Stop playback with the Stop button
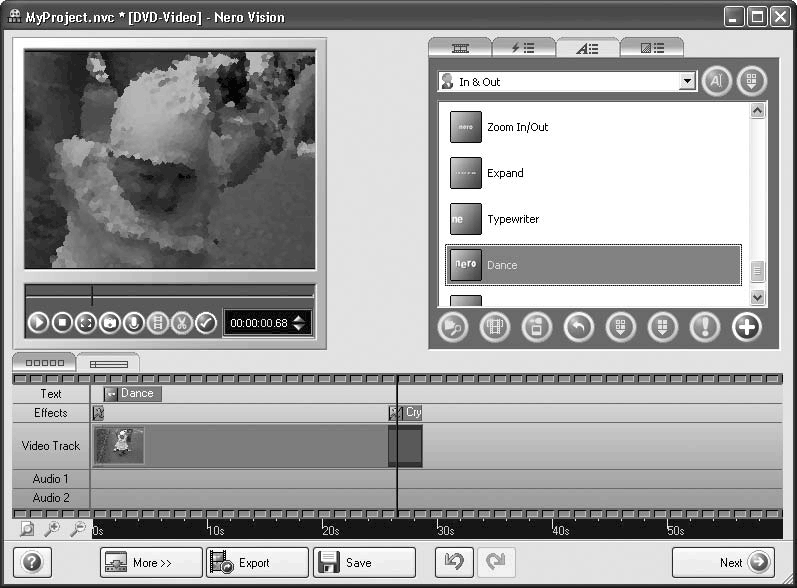This screenshot has width=797, height=588. click(62, 323)
